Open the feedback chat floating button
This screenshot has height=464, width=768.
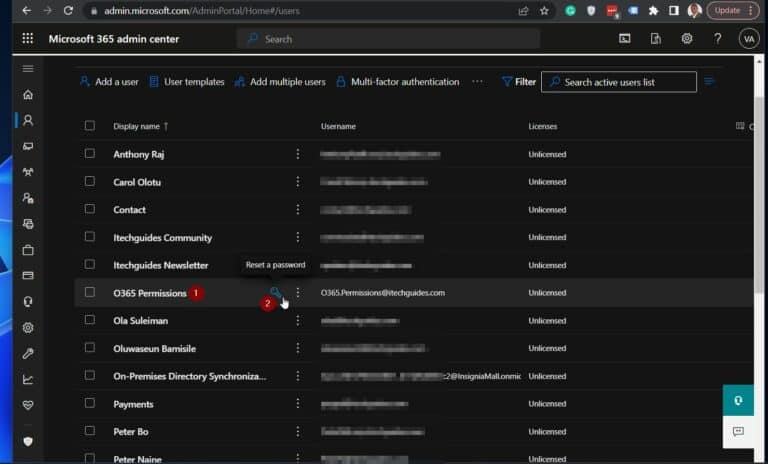738,432
